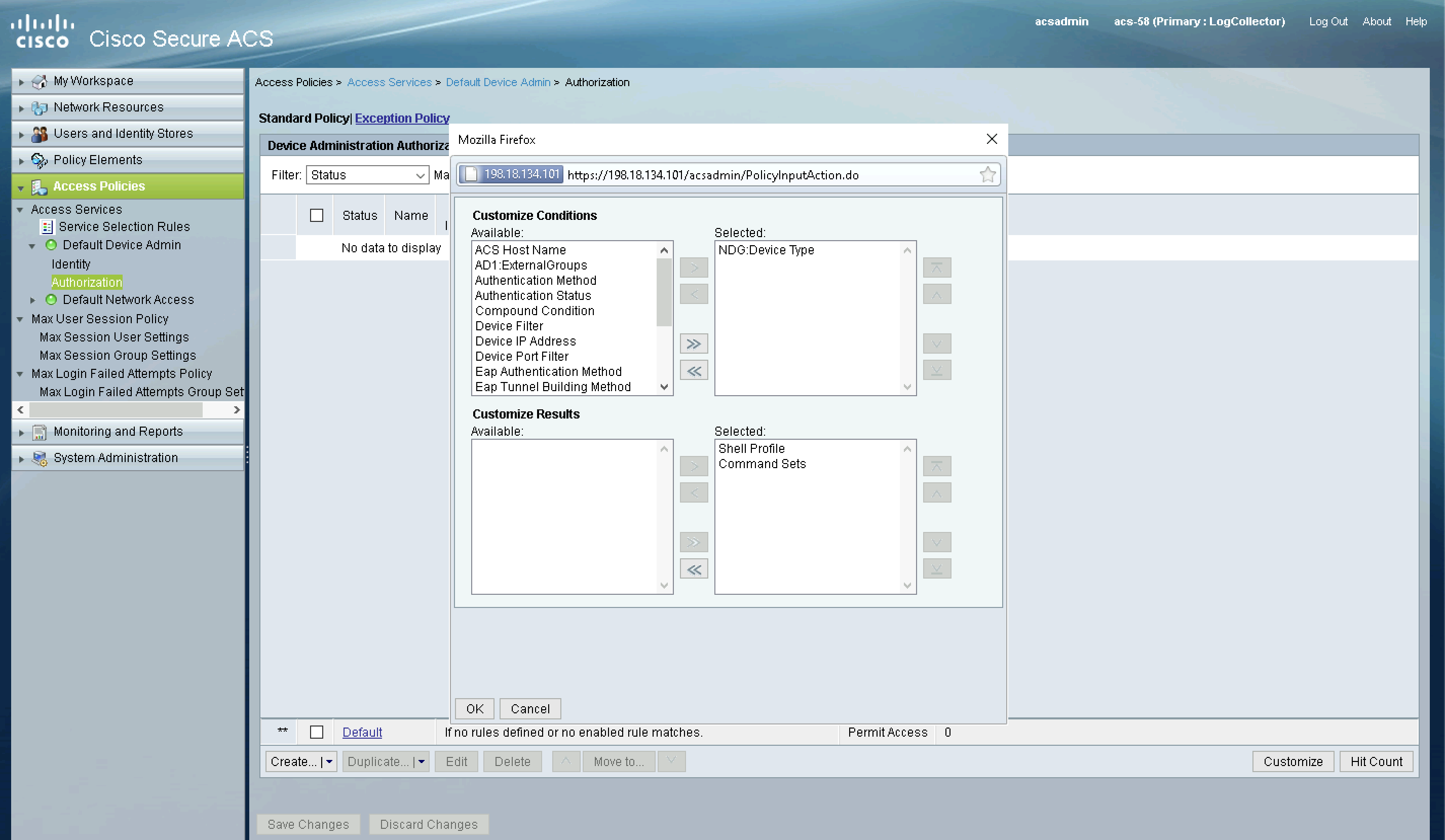Open the Status filter dropdown
This screenshot has height=840, width=1445.
point(367,175)
